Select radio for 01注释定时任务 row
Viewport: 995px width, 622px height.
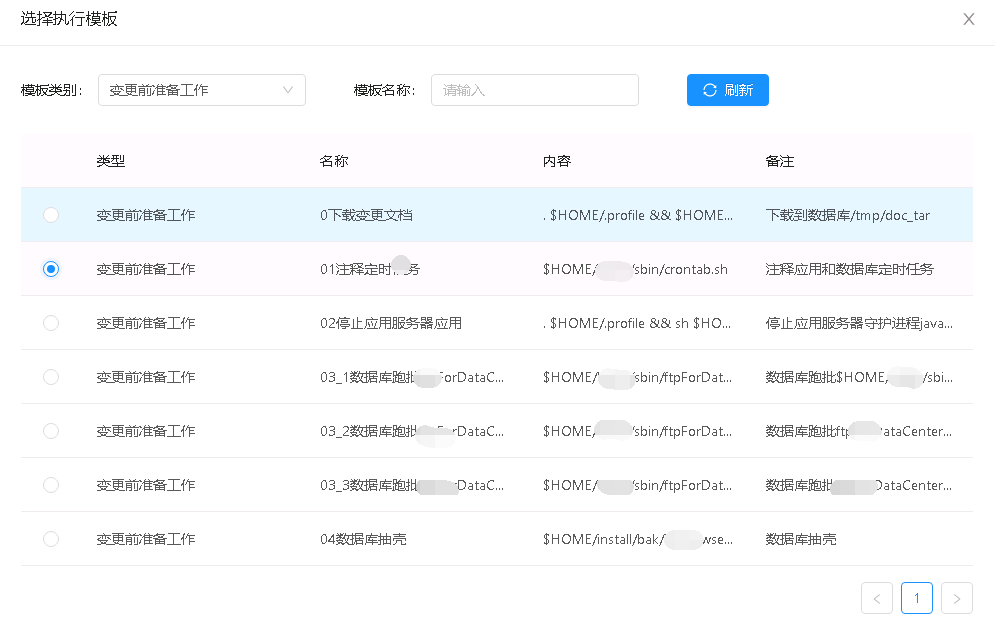point(51,269)
